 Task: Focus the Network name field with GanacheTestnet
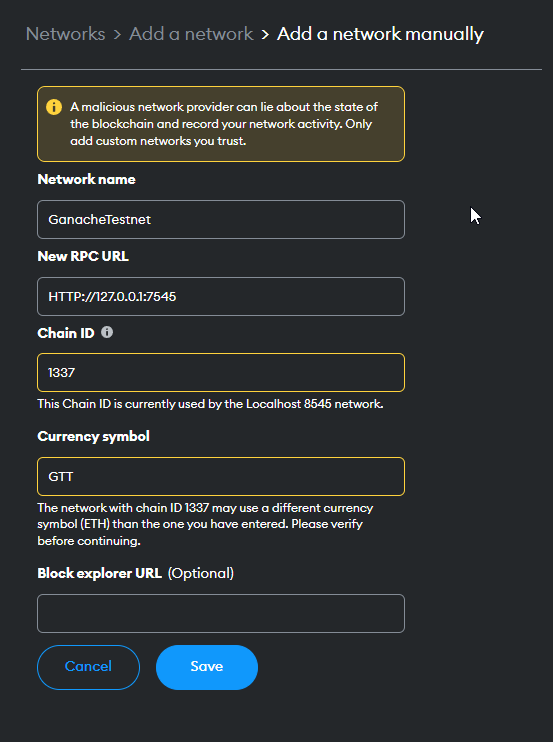tap(221, 220)
